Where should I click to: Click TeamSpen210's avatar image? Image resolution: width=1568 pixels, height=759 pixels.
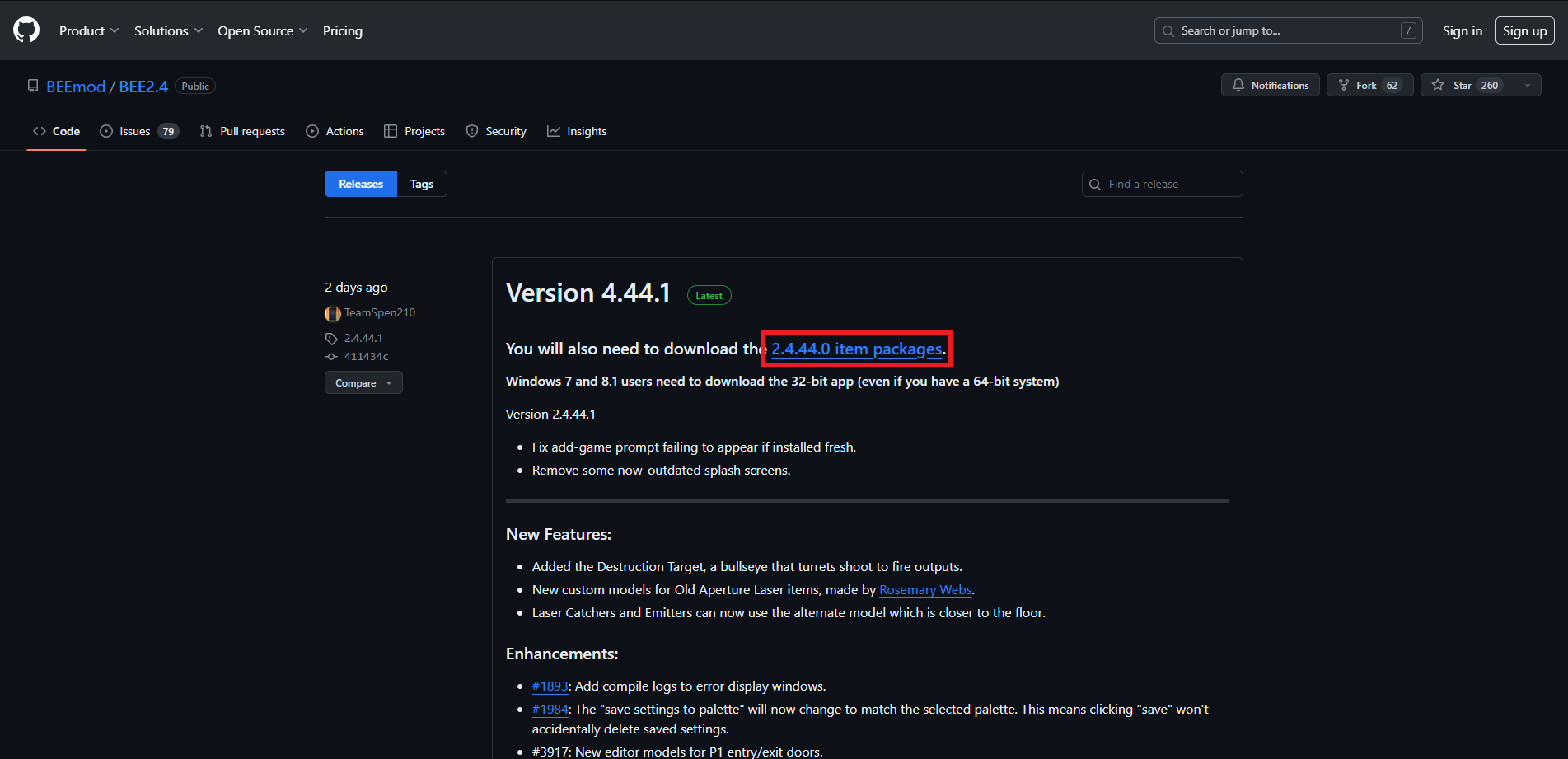pos(333,313)
